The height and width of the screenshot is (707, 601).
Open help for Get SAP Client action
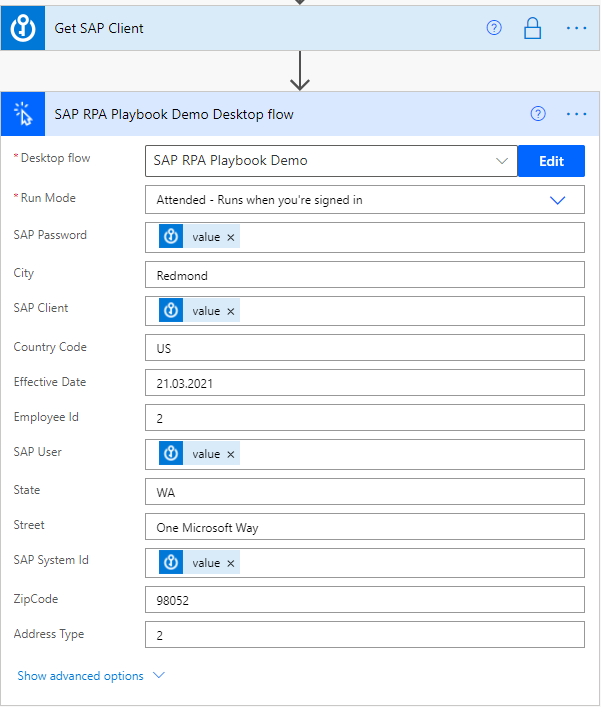pos(494,28)
